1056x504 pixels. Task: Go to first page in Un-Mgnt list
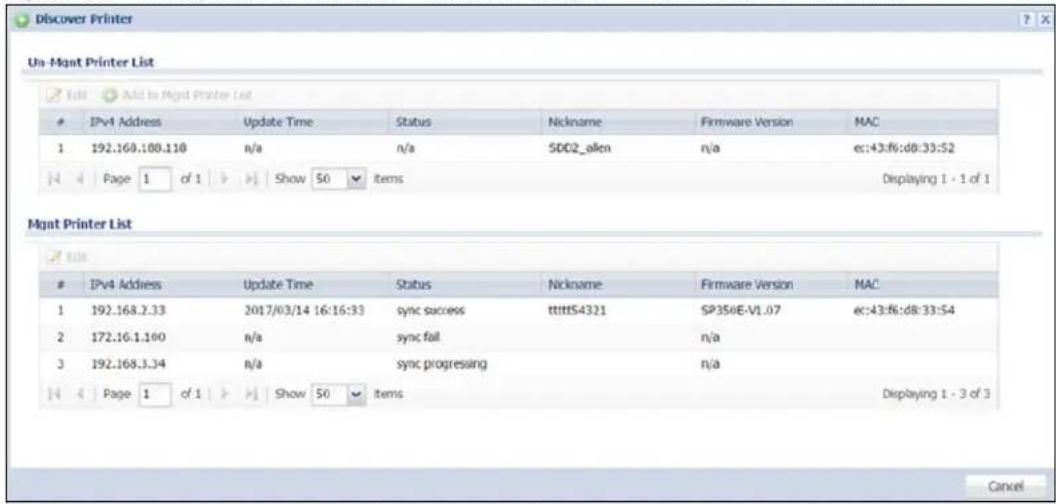pos(53,179)
